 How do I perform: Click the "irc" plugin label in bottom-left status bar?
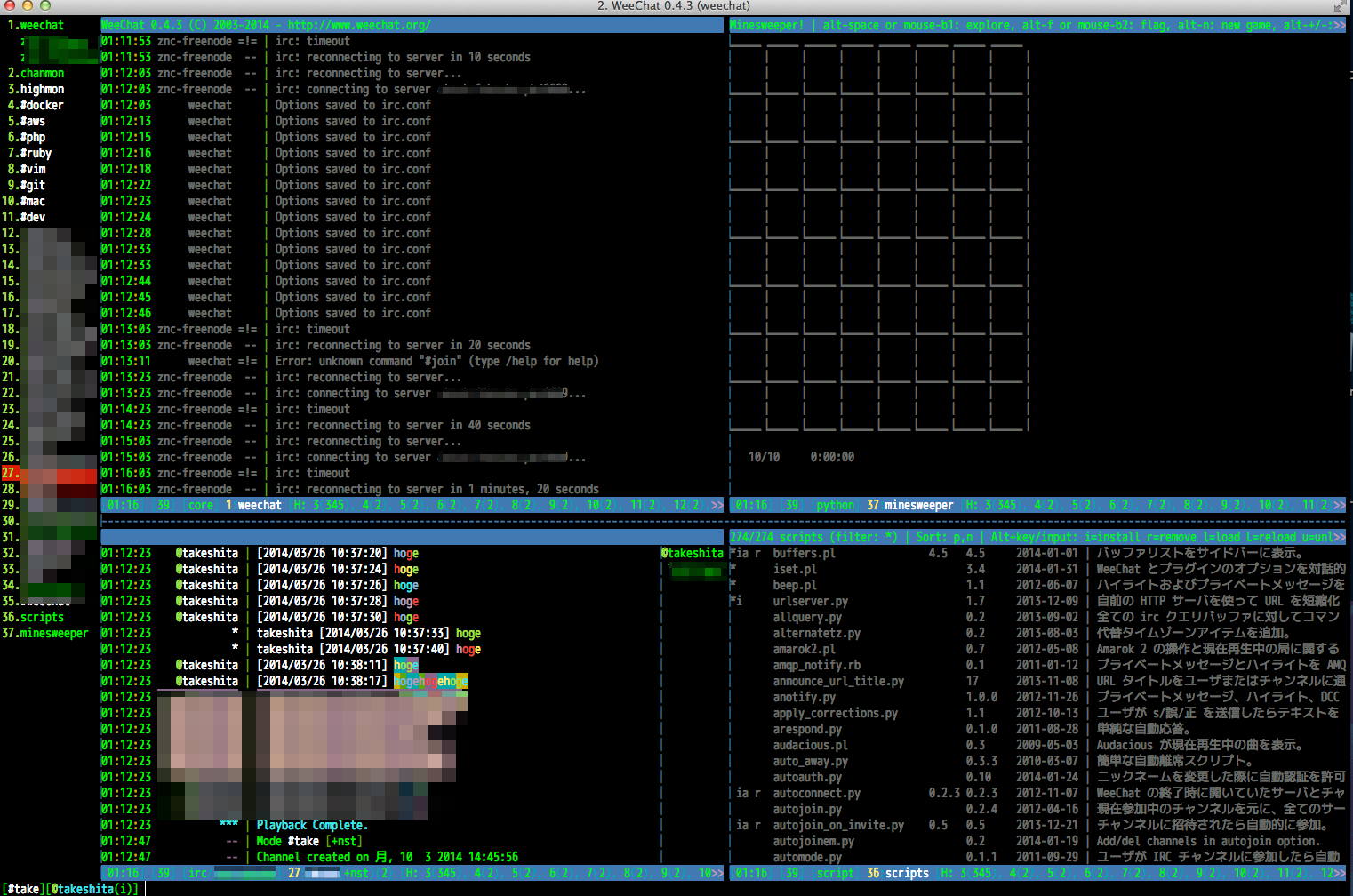point(196,872)
